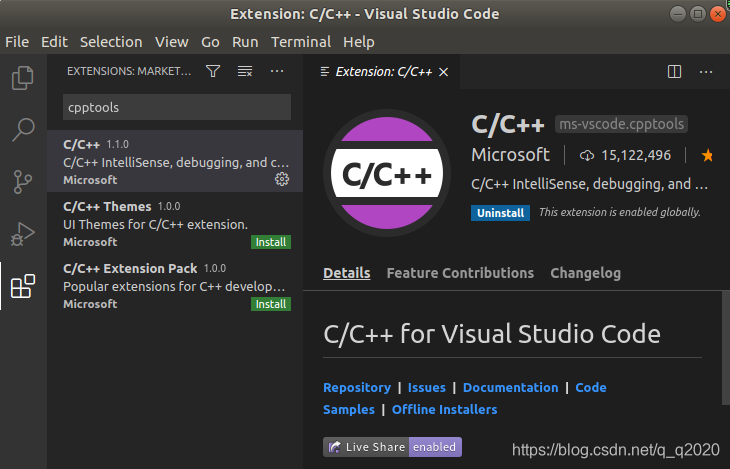The height and width of the screenshot is (469, 730).
Task: Switch to the Changelog tab
Action: click(x=585, y=273)
